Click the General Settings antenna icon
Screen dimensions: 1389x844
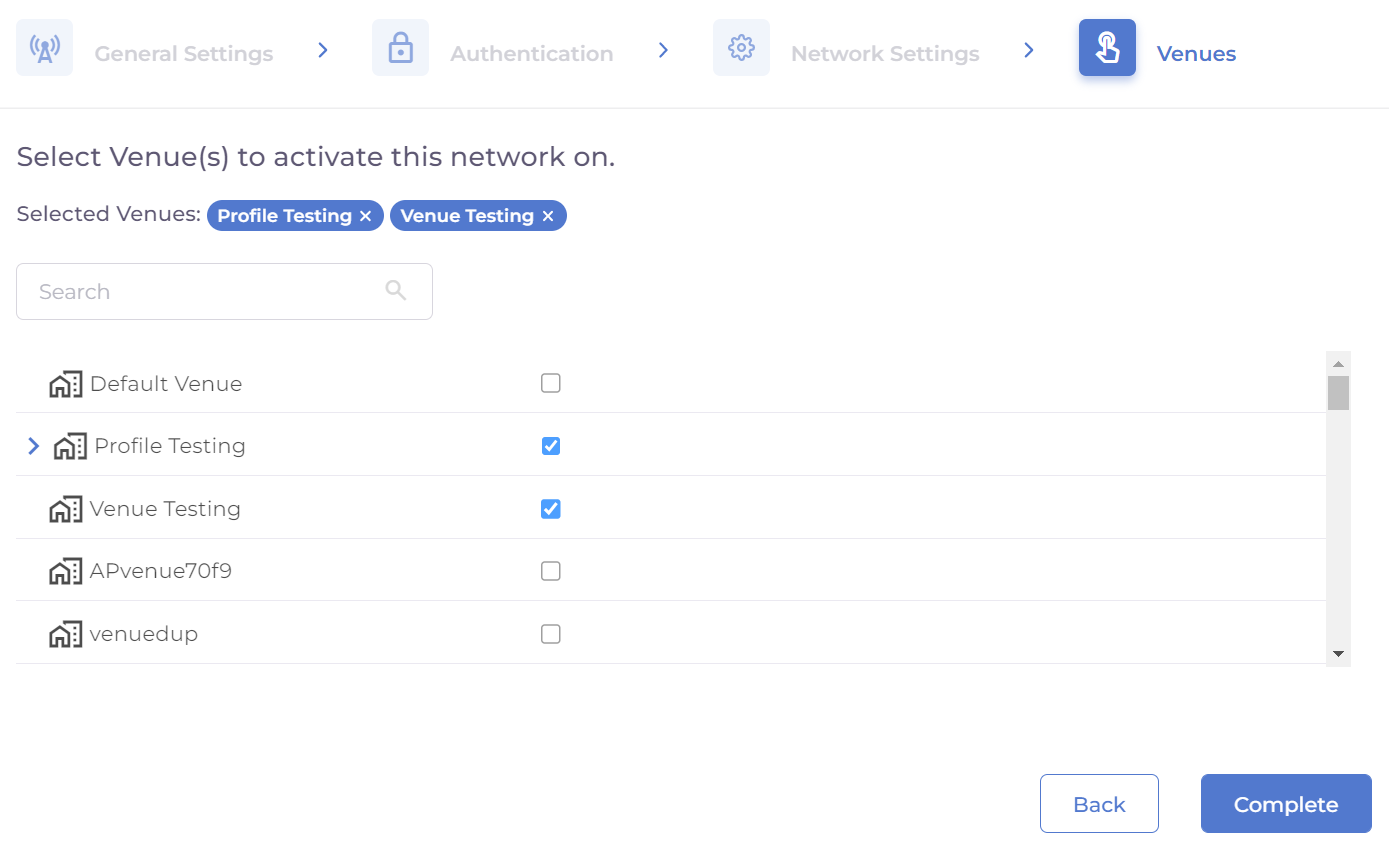[x=44, y=48]
